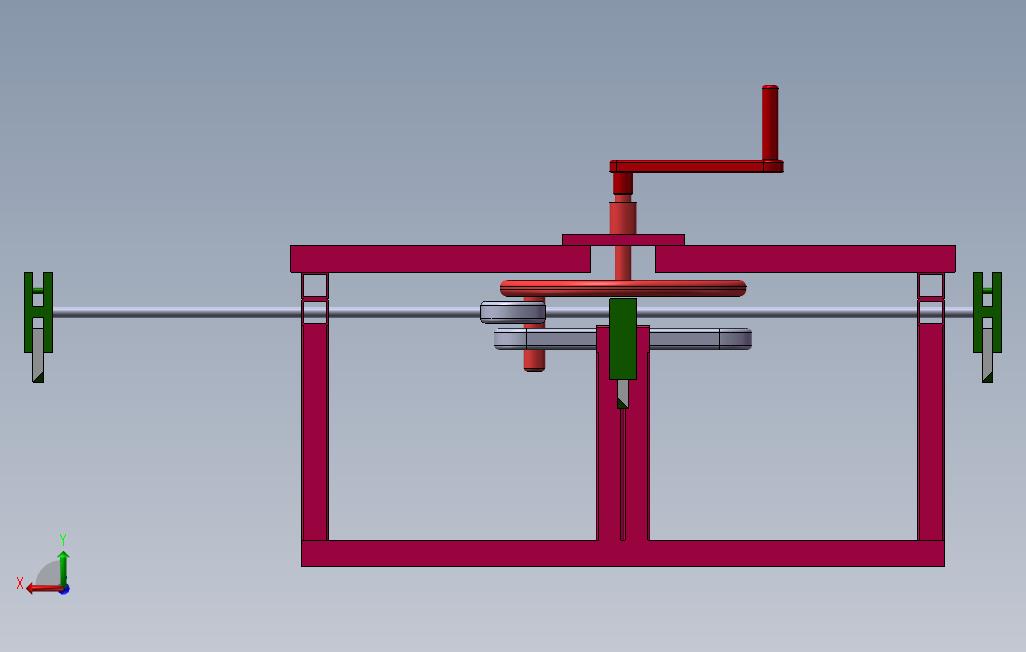Select the left green end bracket

point(38,312)
